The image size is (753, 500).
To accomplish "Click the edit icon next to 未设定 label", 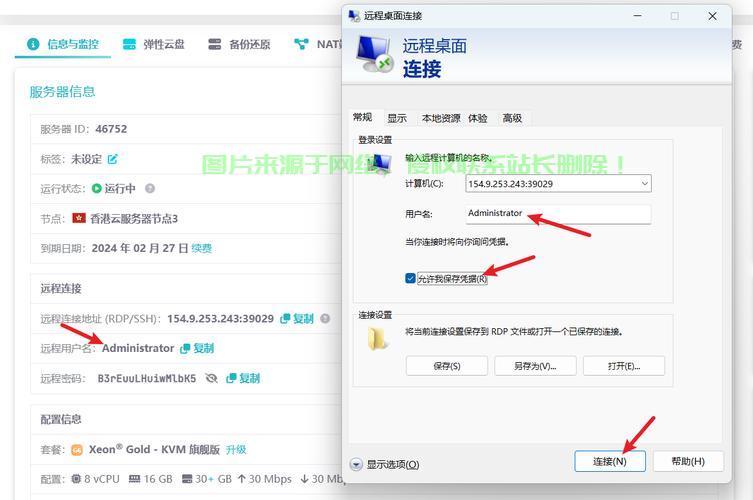I will [x=113, y=159].
